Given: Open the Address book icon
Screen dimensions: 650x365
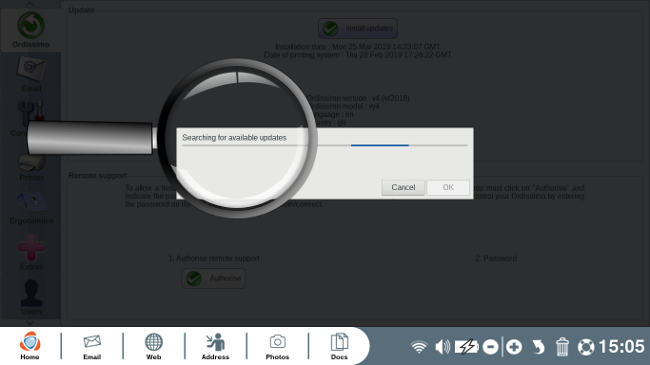Looking at the screenshot, I should (x=215, y=346).
